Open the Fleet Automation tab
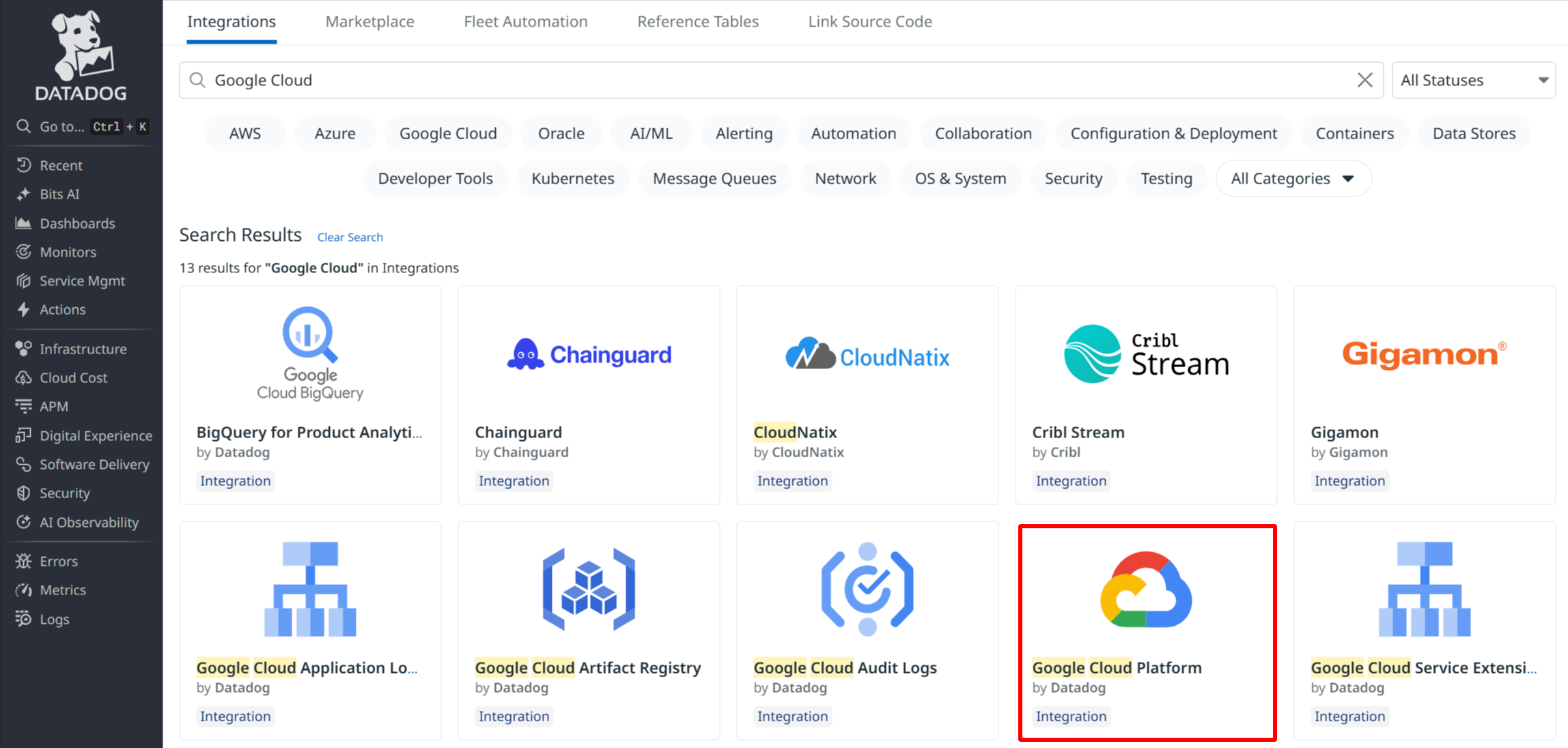1568x748 pixels. pos(525,22)
